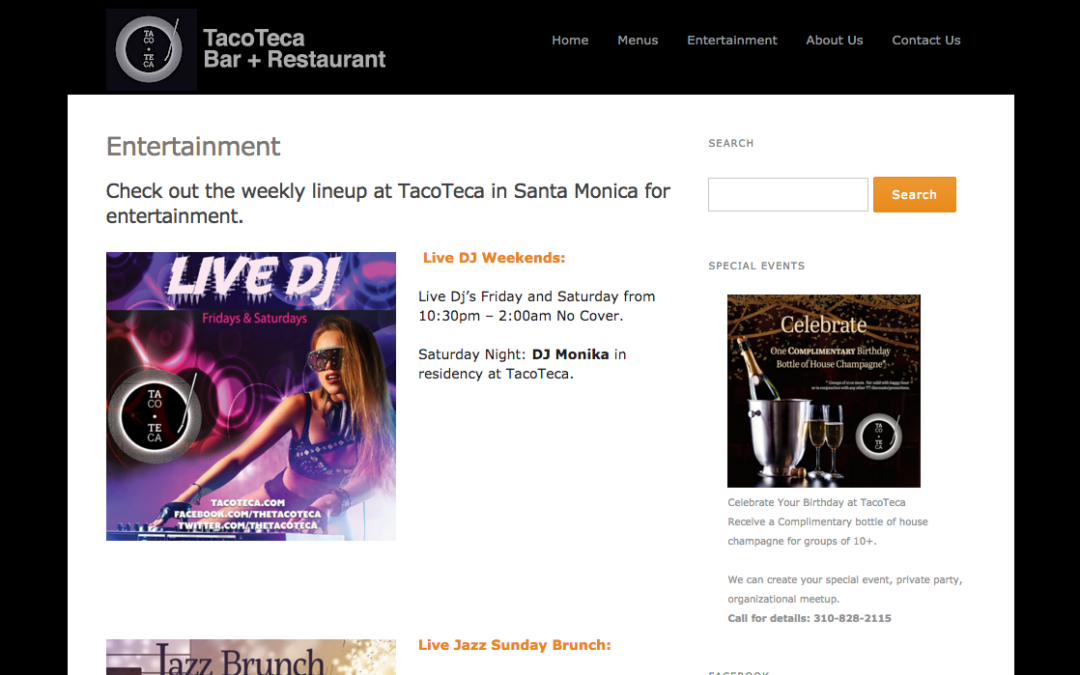The image size is (1080, 675).
Task: Click the phone number 310-828-2115
Action: 852,619
